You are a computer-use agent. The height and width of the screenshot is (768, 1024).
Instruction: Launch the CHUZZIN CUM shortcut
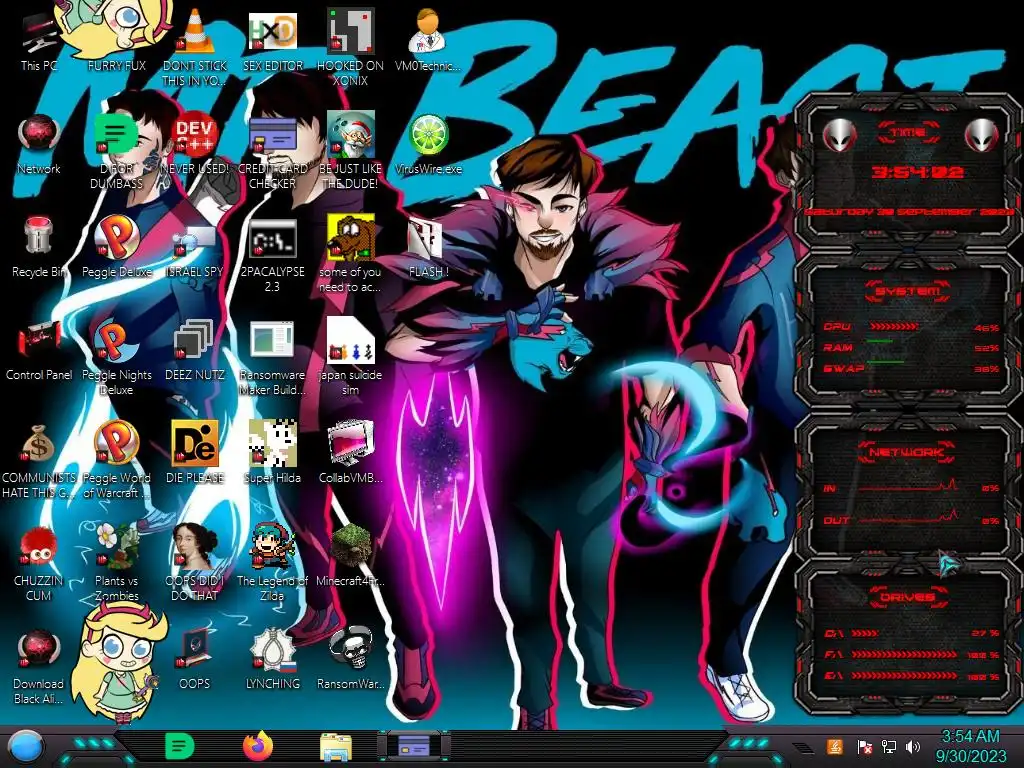39,563
